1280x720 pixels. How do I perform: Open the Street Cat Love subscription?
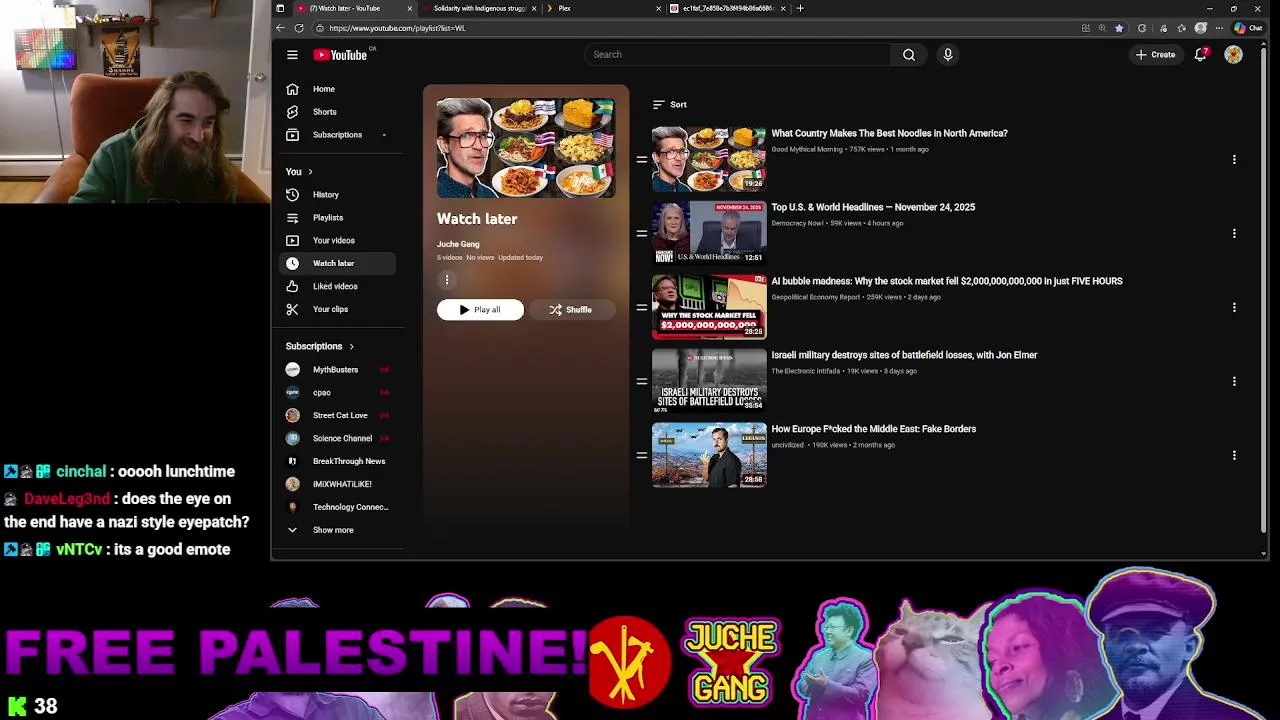[x=339, y=415]
